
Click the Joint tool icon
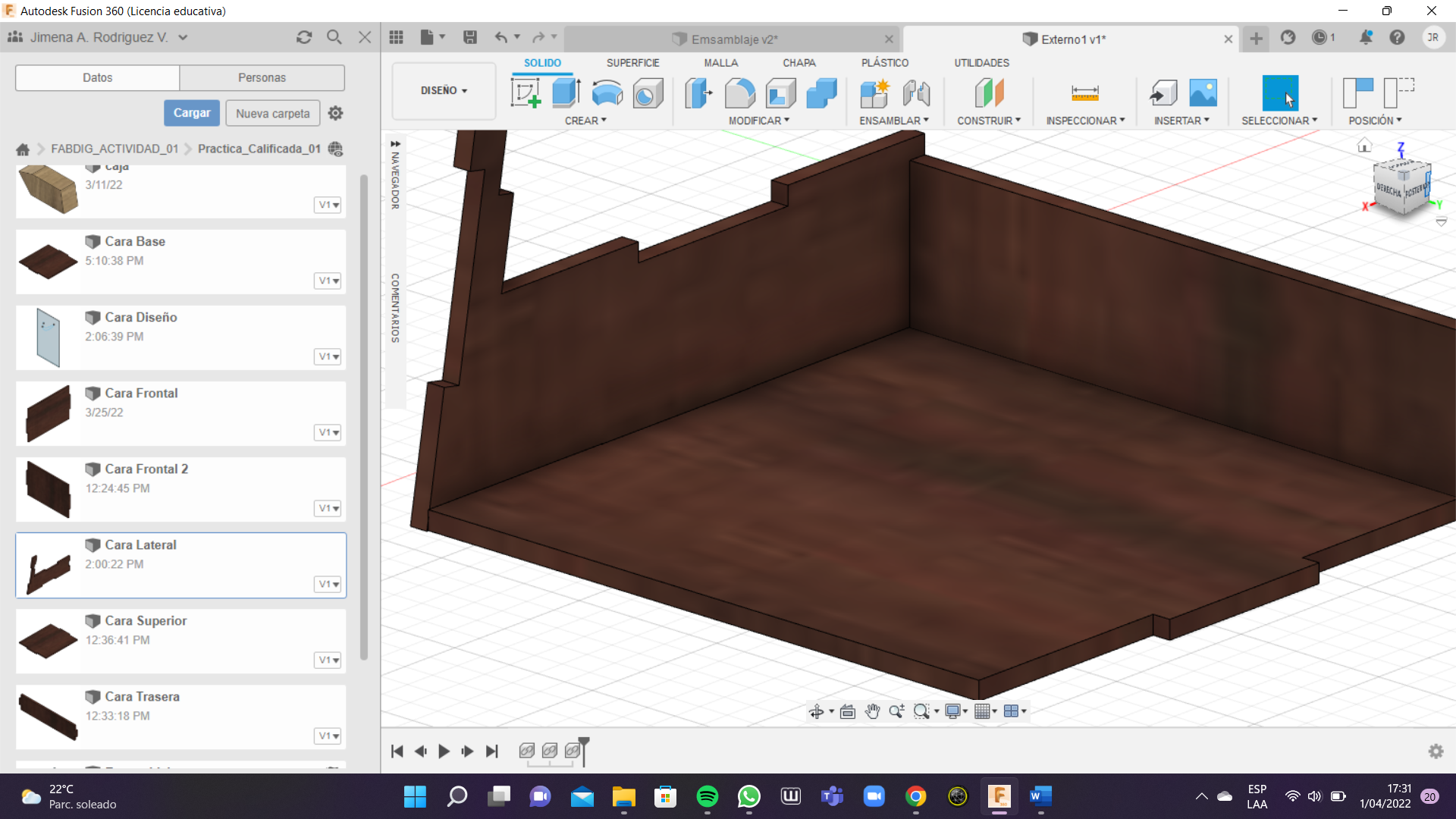[916, 93]
